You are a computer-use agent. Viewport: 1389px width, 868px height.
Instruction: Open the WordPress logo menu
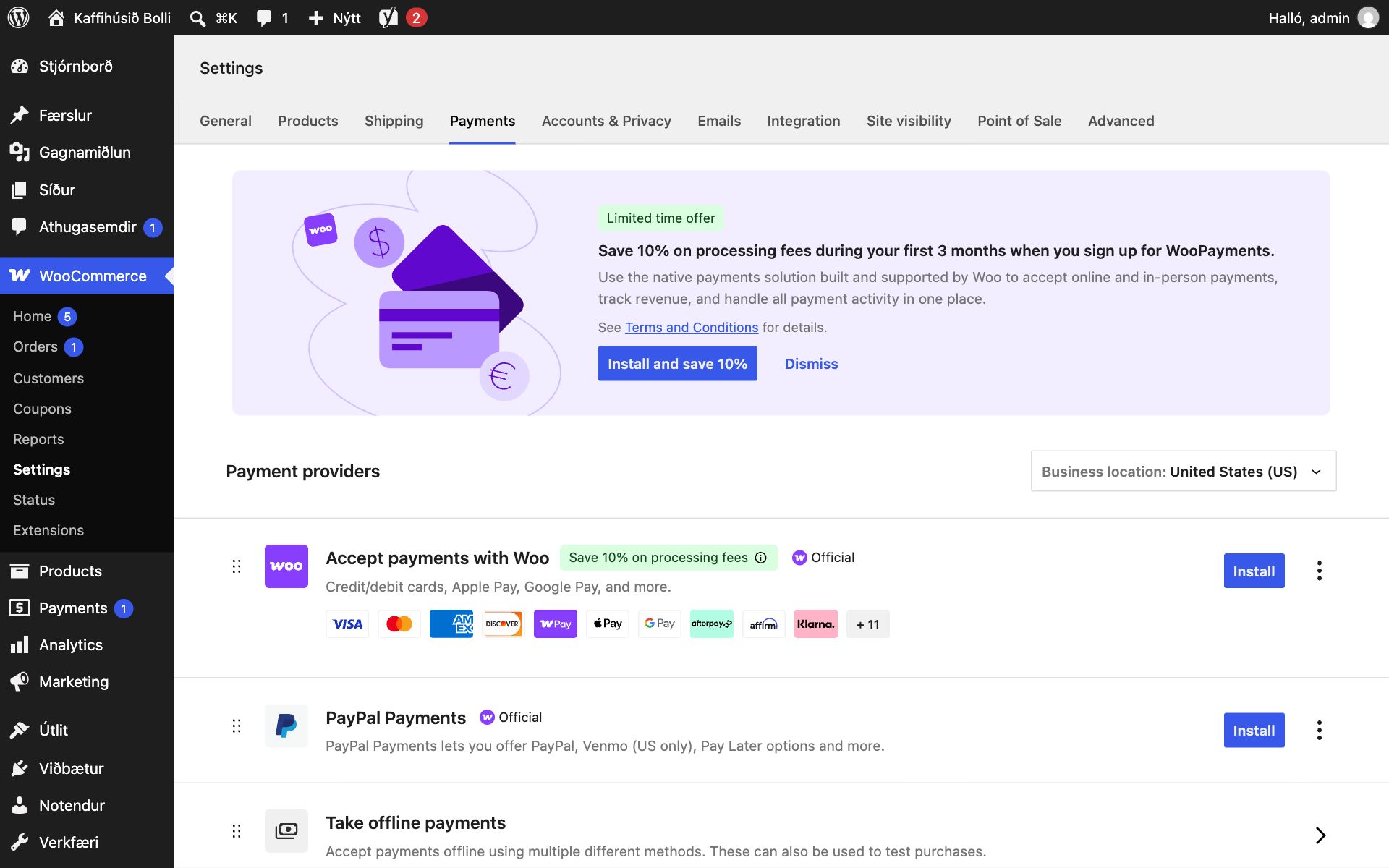(x=18, y=17)
